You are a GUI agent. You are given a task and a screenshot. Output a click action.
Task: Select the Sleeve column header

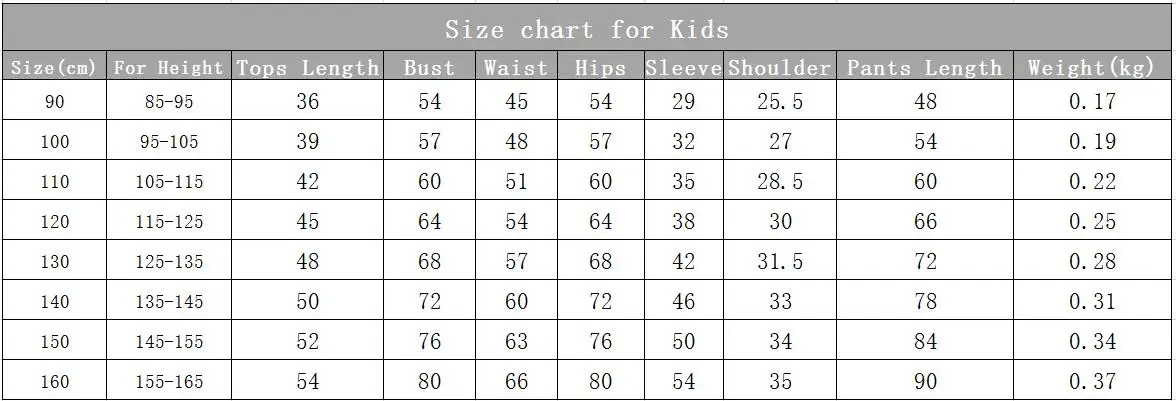[683, 67]
